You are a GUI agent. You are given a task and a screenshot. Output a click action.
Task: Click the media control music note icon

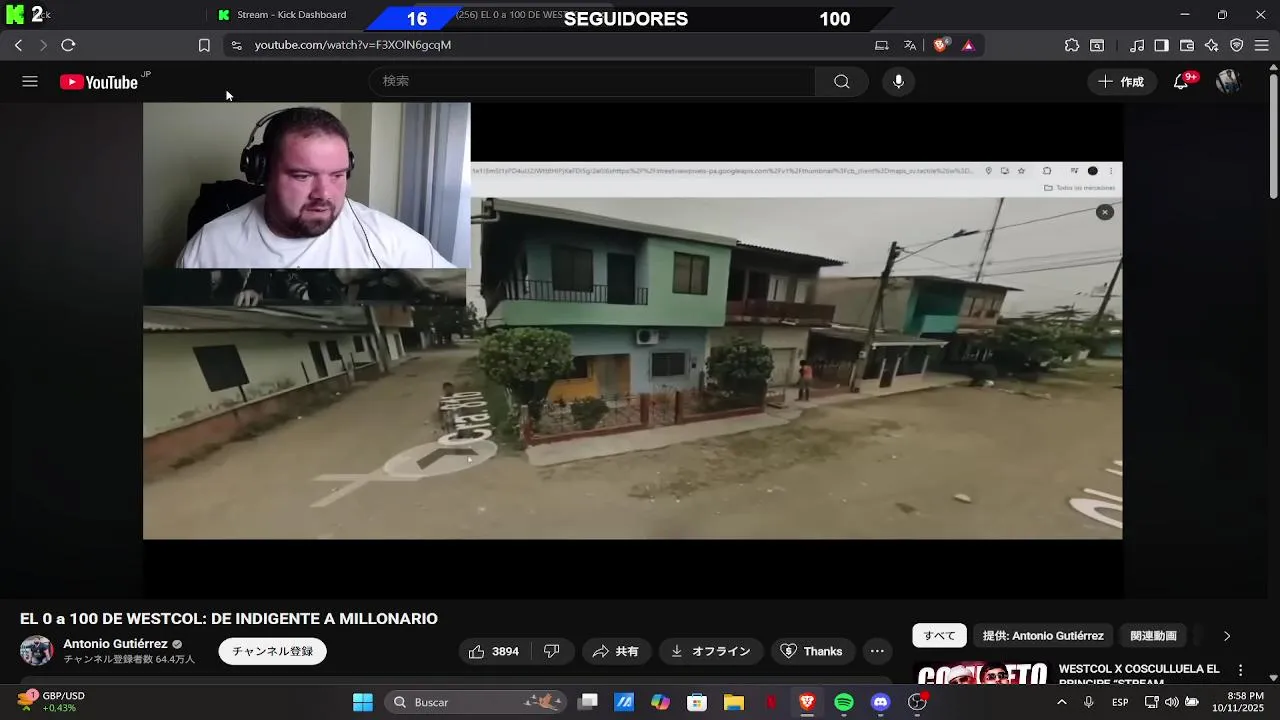pyautogui.click(x=1137, y=45)
